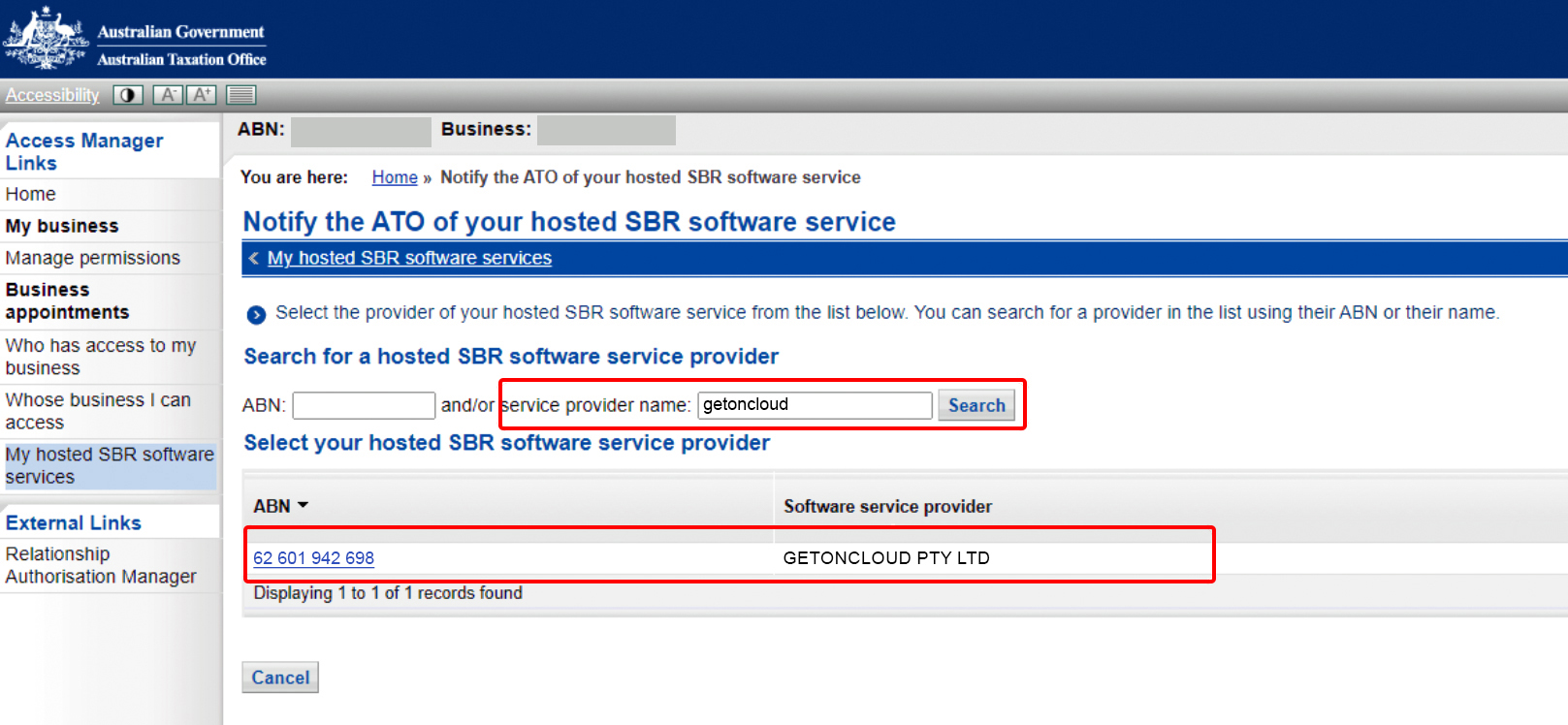Viewport: 1568px width, 725px height.
Task: Click the ABN column header label
Action: [272, 506]
